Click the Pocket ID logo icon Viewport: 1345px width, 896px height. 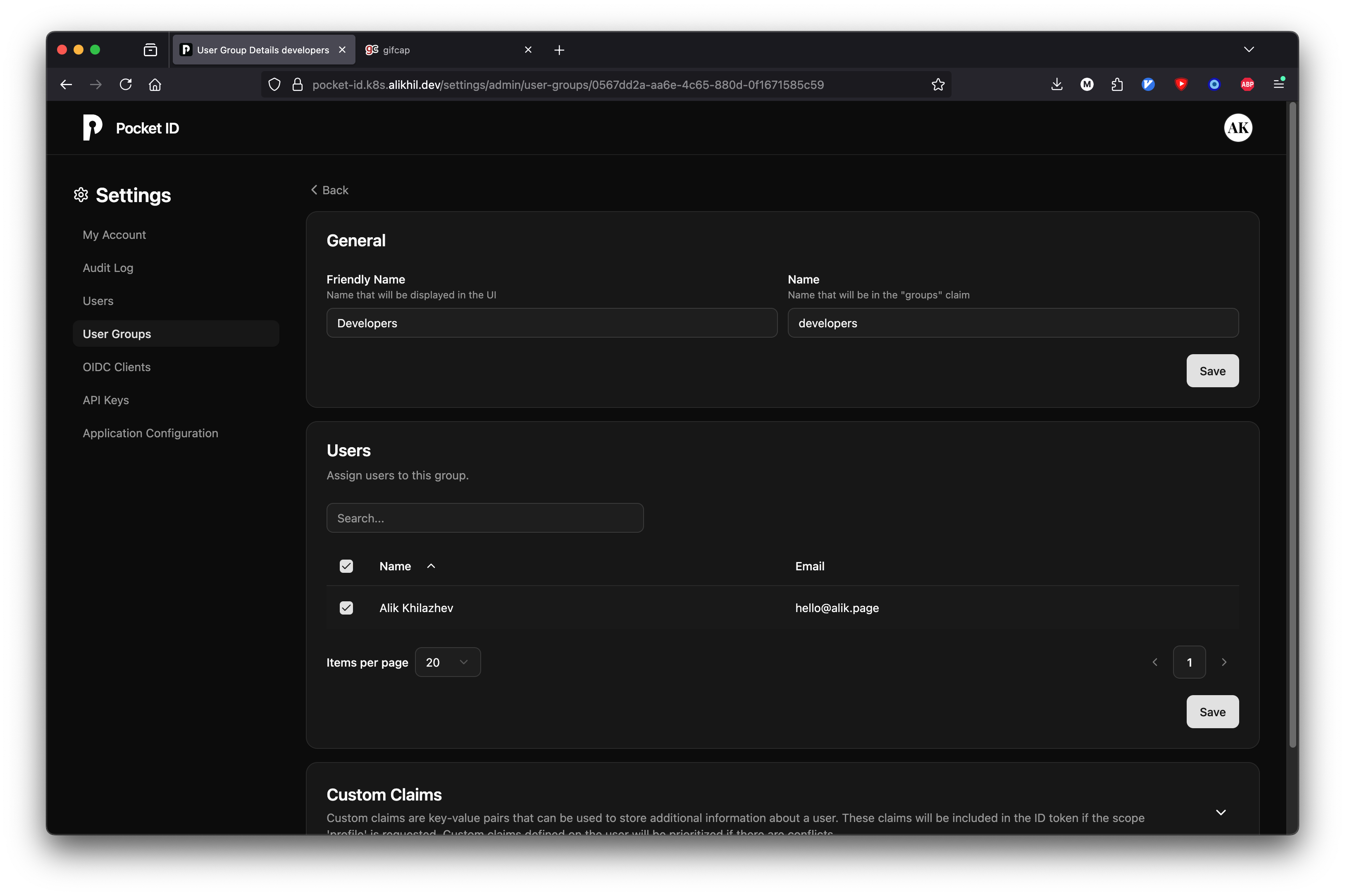click(x=93, y=127)
